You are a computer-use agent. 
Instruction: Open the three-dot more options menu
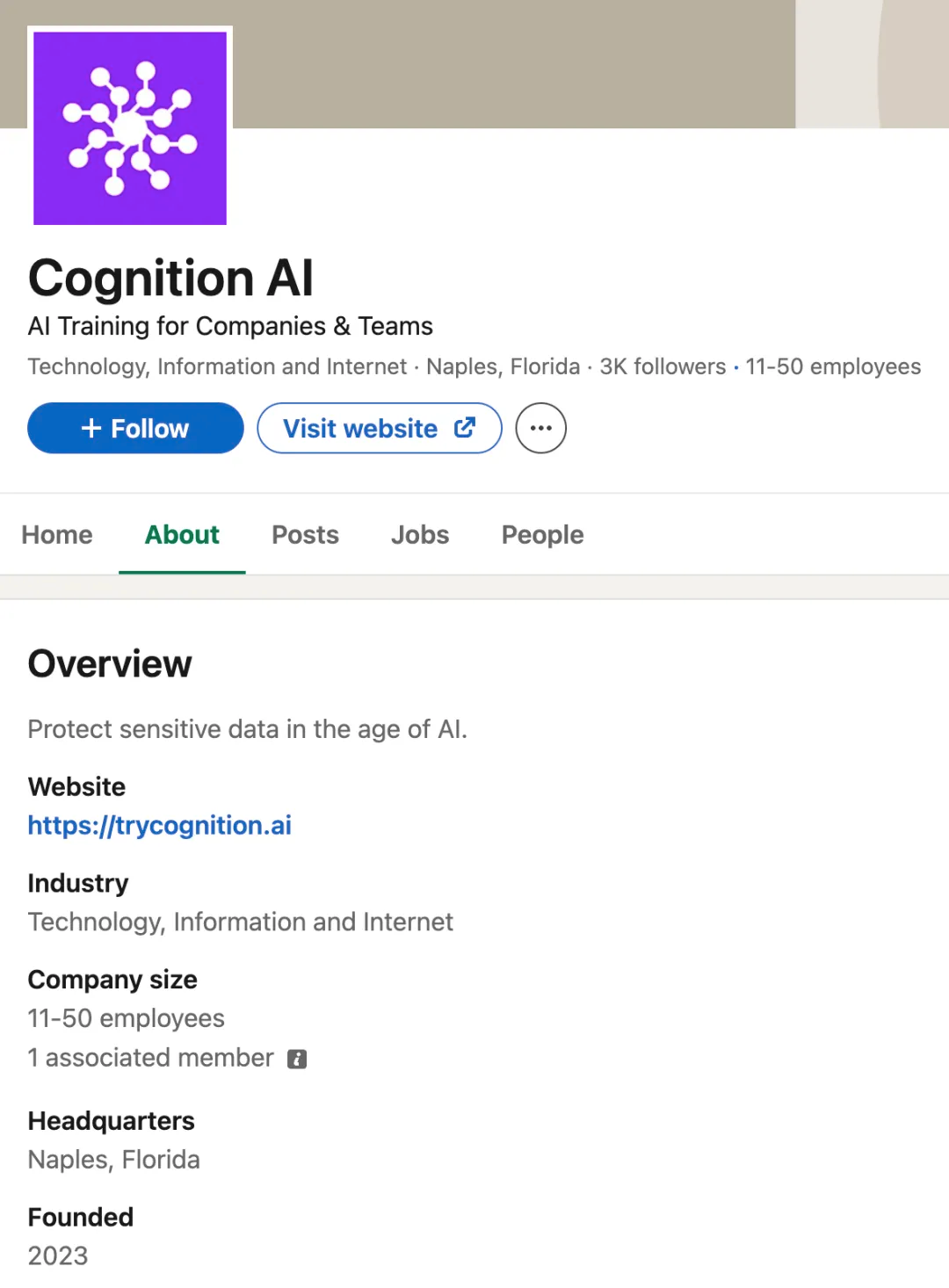(540, 428)
